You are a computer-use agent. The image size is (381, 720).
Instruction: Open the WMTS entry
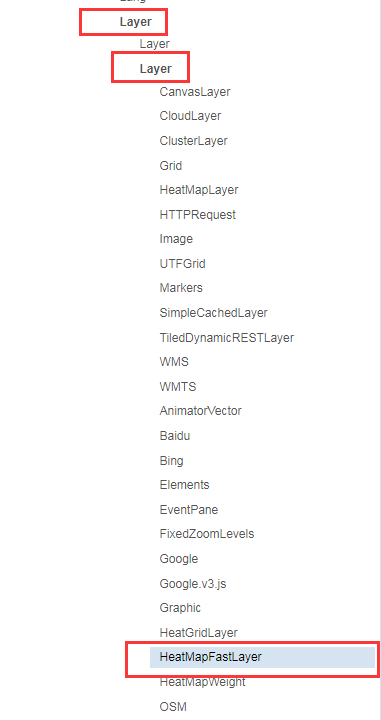click(178, 387)
